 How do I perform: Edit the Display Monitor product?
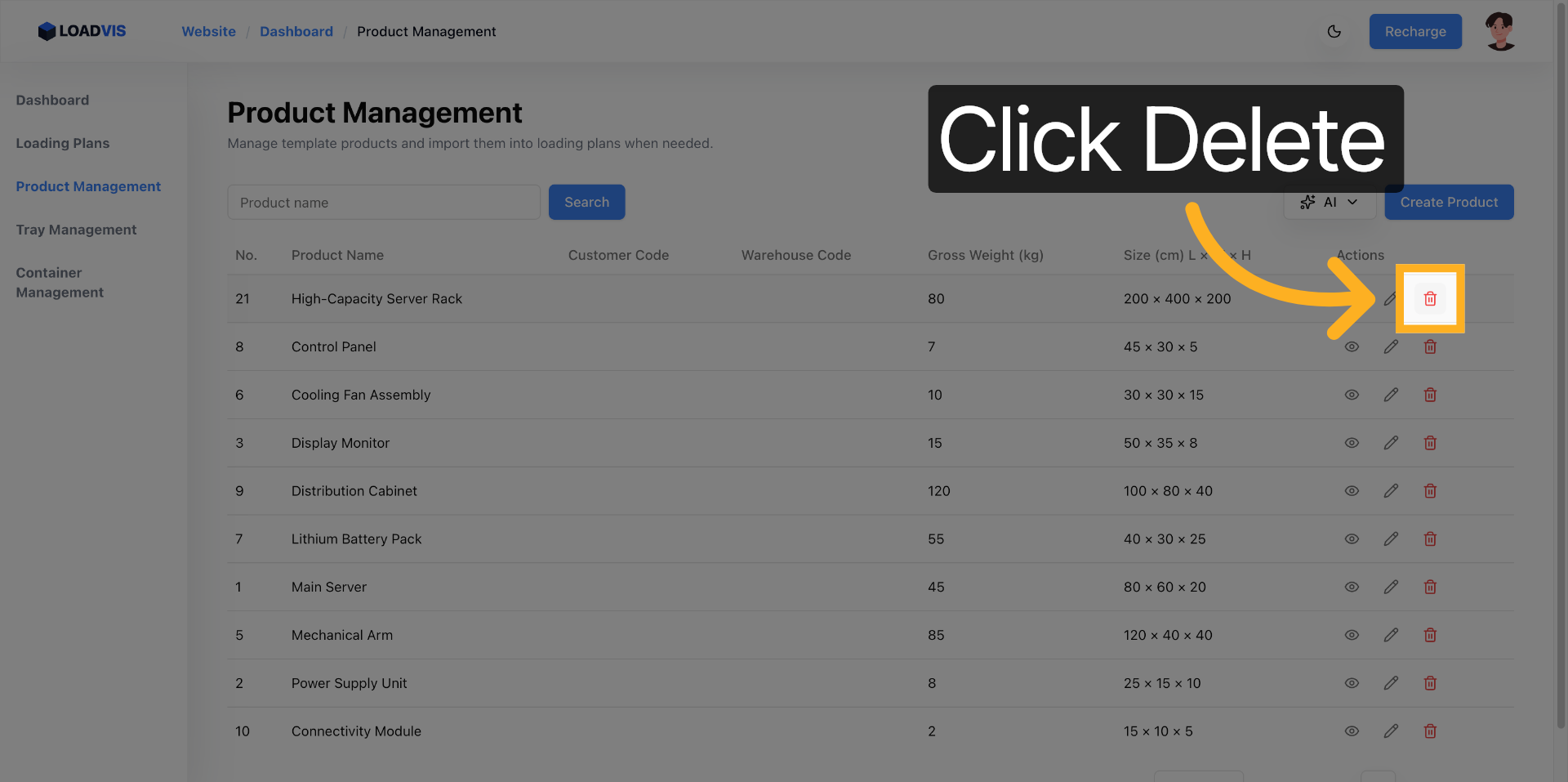(1391, 443)
